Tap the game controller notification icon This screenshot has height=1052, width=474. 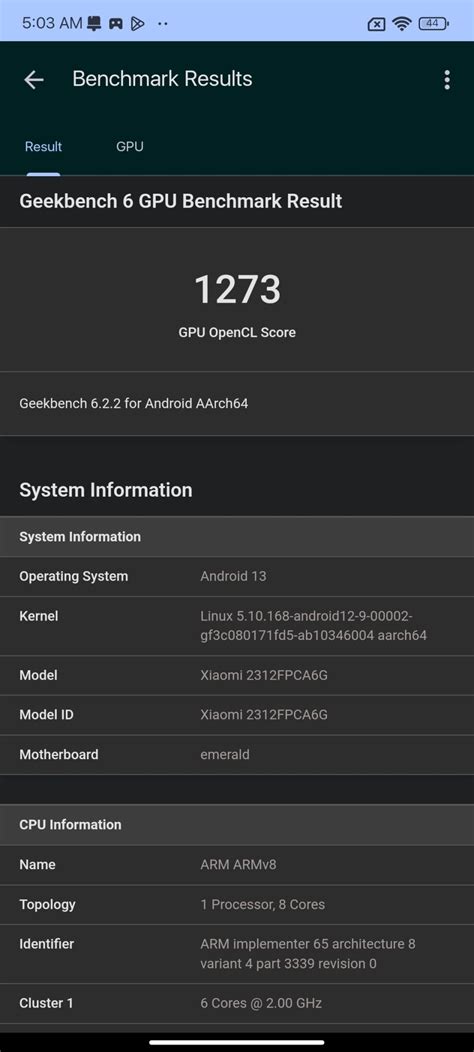click(116, 23)
